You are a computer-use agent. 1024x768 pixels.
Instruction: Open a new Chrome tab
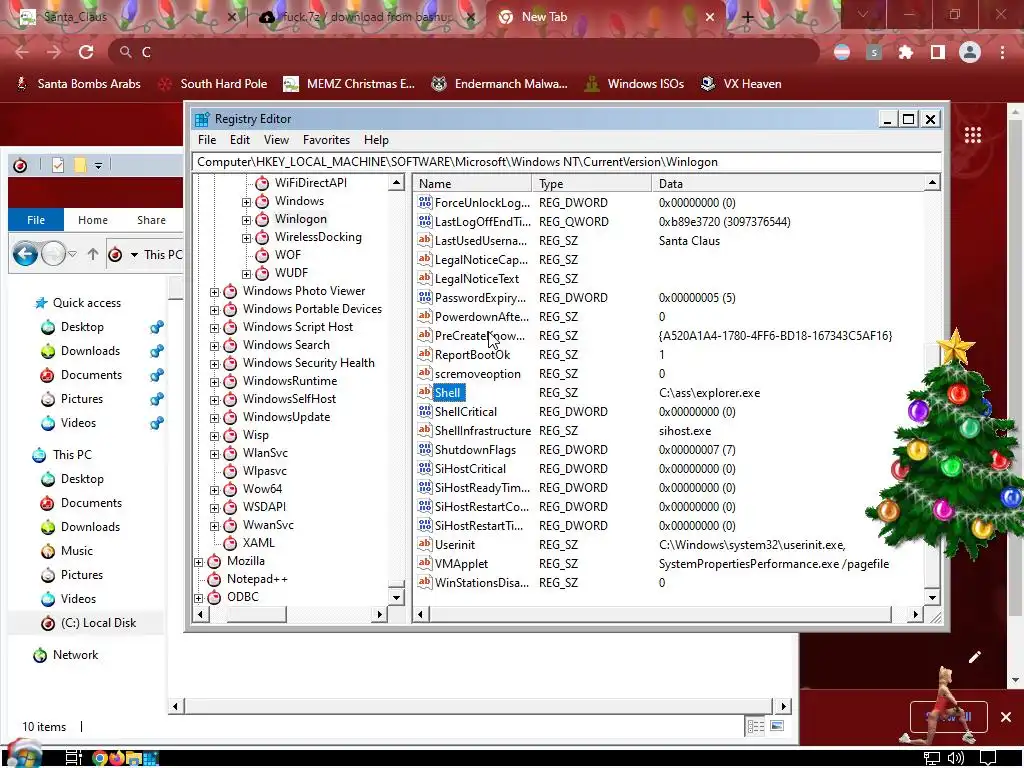[x=748, y=18]
